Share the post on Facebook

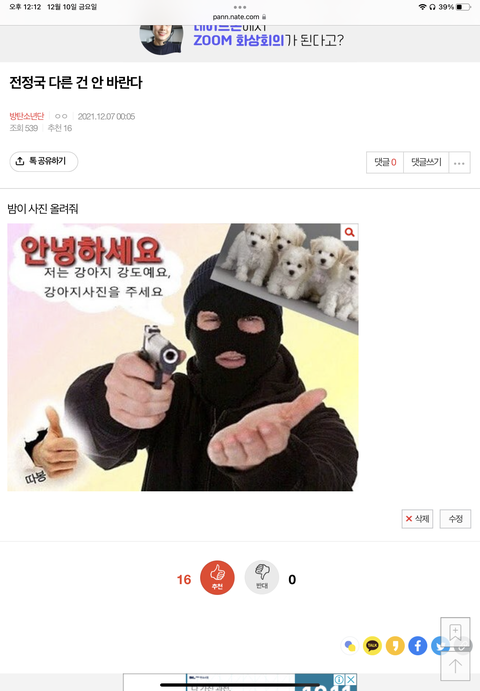(x=418, y=646)
